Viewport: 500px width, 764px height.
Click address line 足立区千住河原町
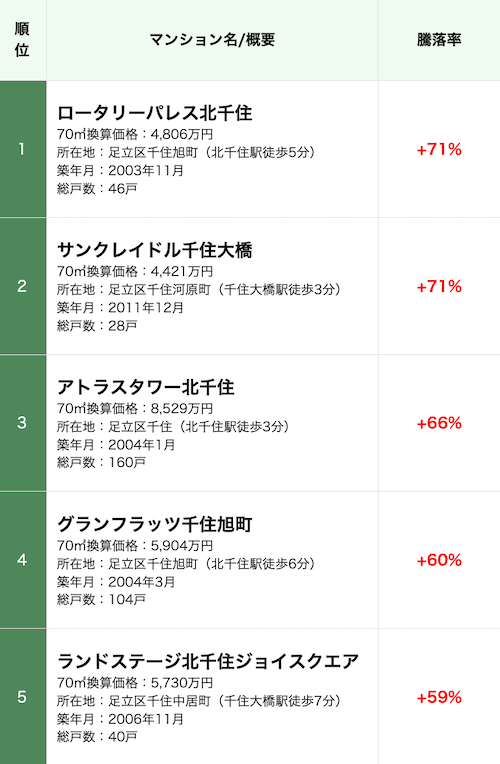pyautogui.click(x=199, y=289)
